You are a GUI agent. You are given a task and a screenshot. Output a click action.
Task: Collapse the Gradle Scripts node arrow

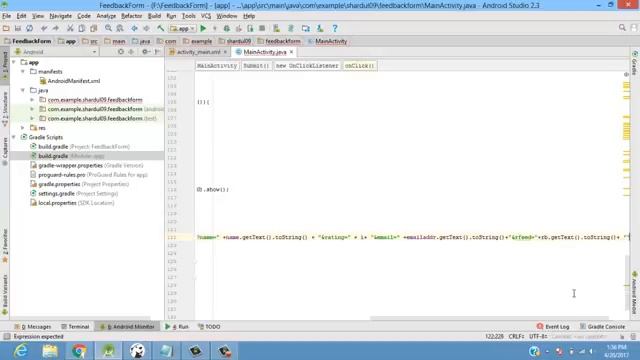[x=14, y=137]
